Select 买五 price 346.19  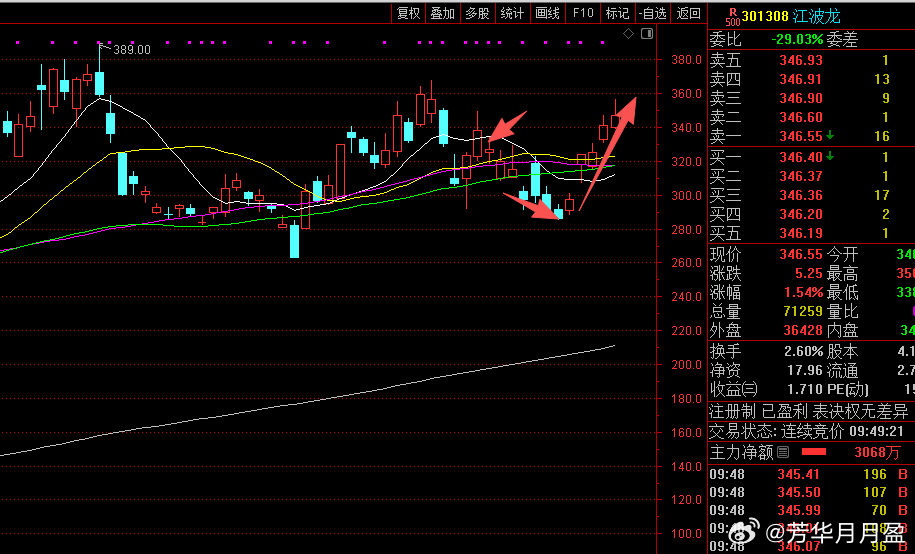[x=801, y=234]
